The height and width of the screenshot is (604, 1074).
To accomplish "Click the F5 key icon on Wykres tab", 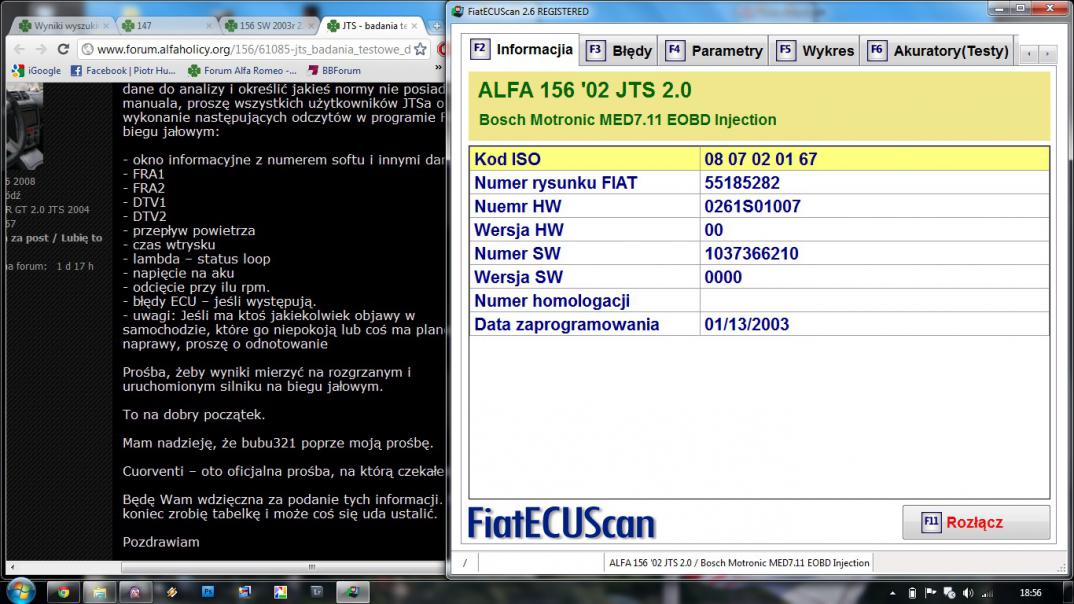I will tap(786, 50).
